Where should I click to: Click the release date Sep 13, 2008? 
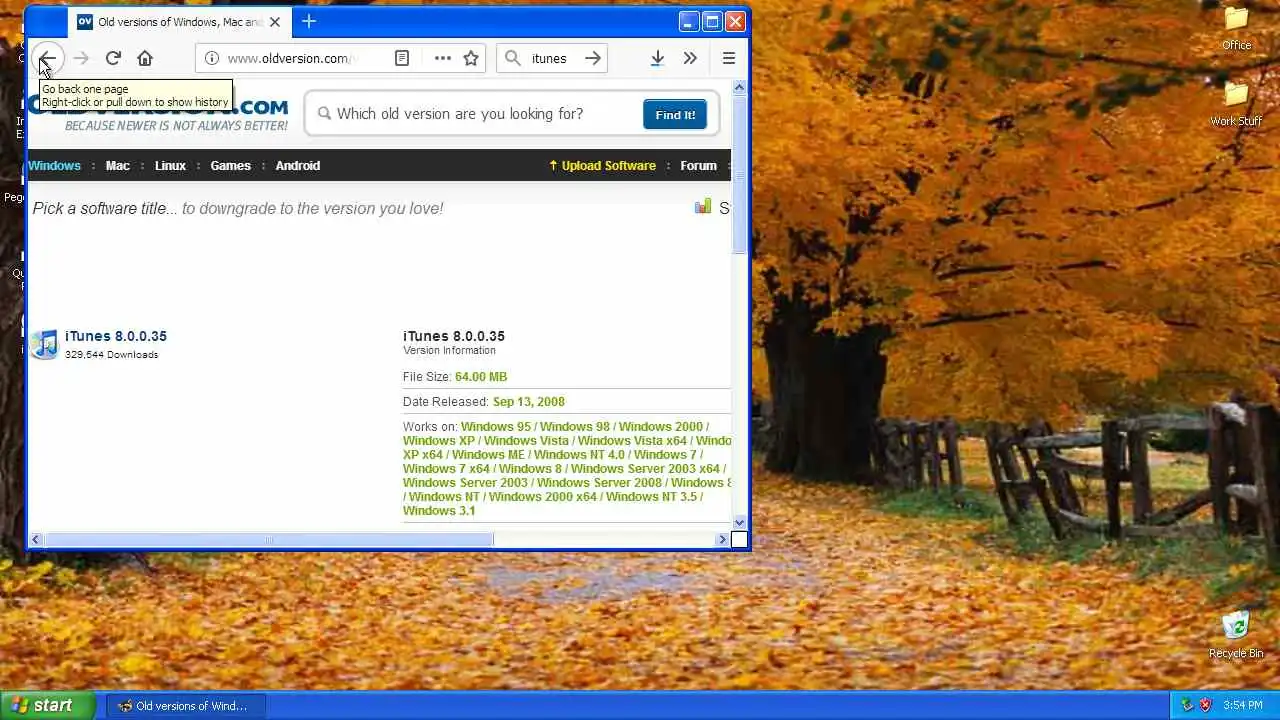coord(529,402)
